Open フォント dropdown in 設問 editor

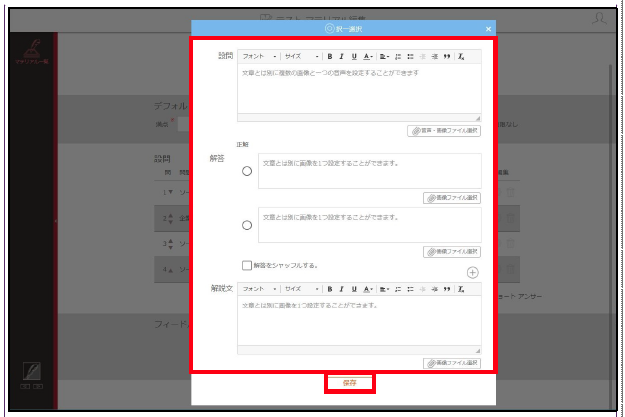pyautogui.click(x=259, y=57)
